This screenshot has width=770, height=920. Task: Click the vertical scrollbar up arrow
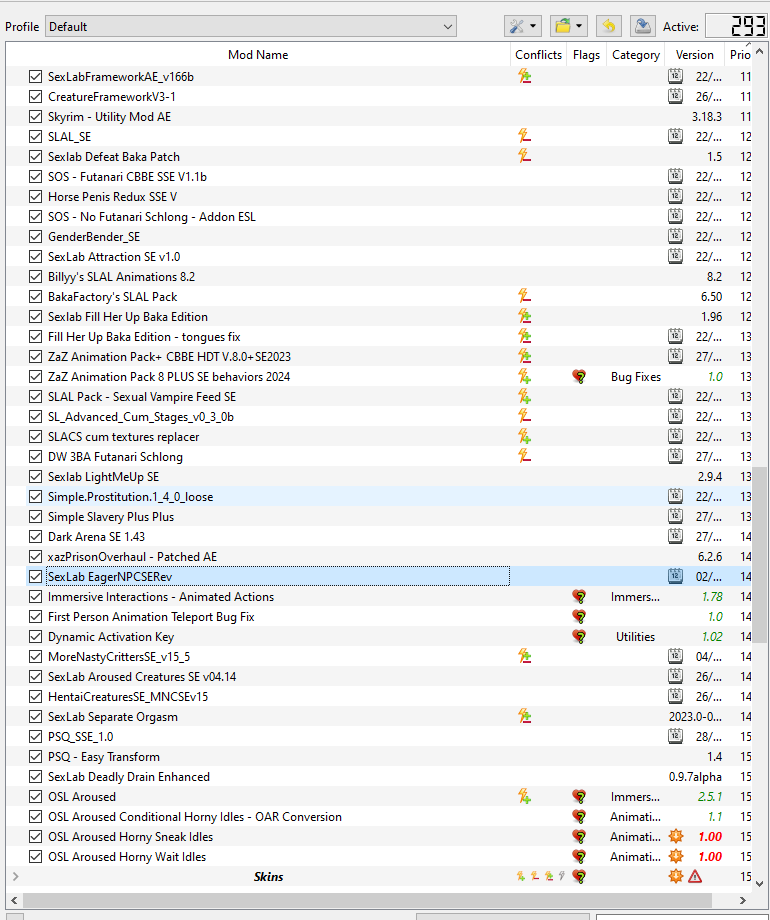759,52
